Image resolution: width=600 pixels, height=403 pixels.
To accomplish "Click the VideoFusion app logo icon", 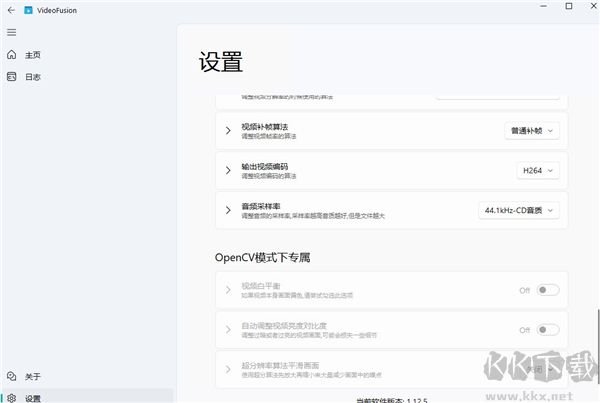I will point(28,10).
